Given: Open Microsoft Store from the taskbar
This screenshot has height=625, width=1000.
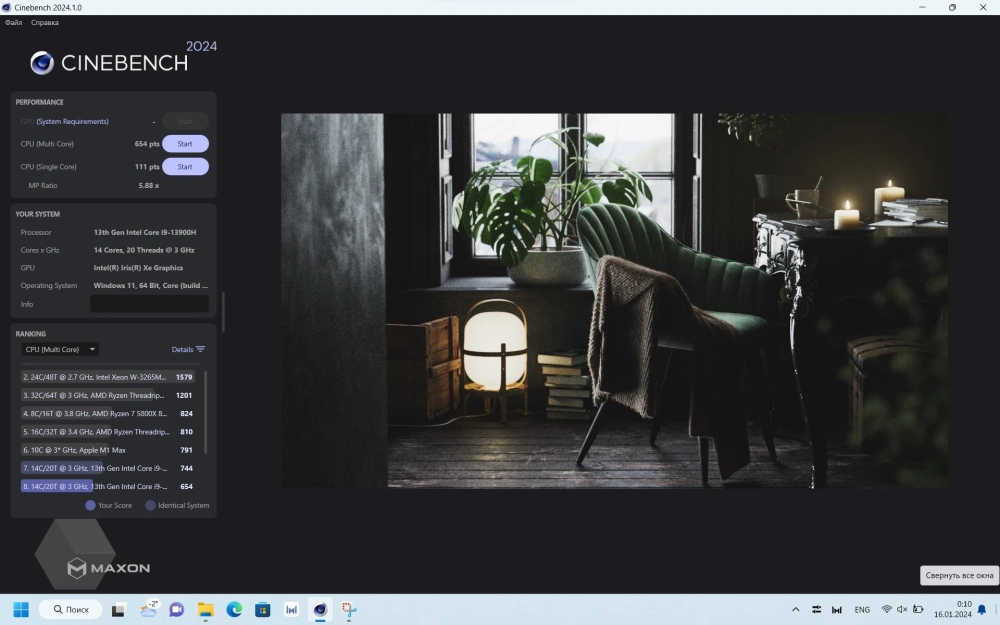Looking at the screenshot, I should (x=263, y=609).
